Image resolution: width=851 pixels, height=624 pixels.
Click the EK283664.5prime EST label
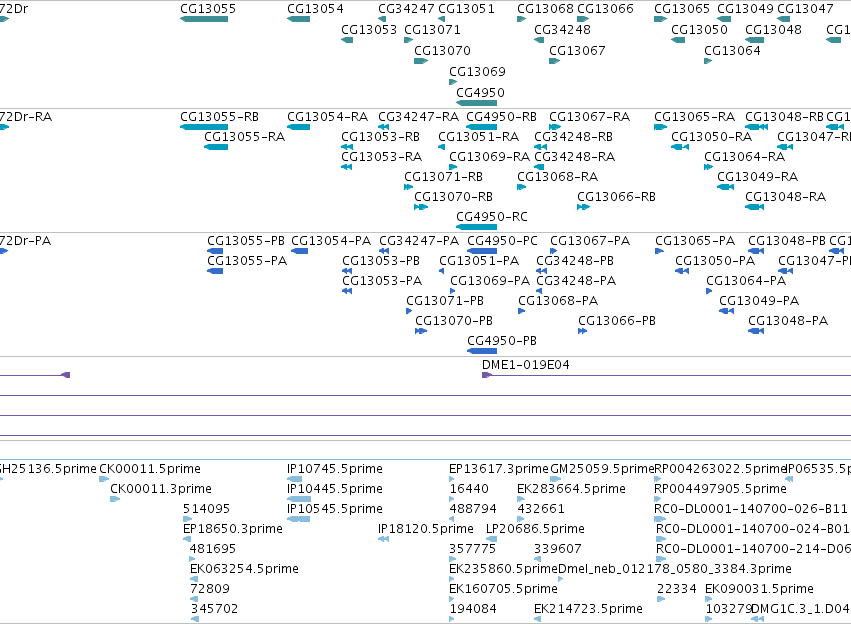coord(571,489)
